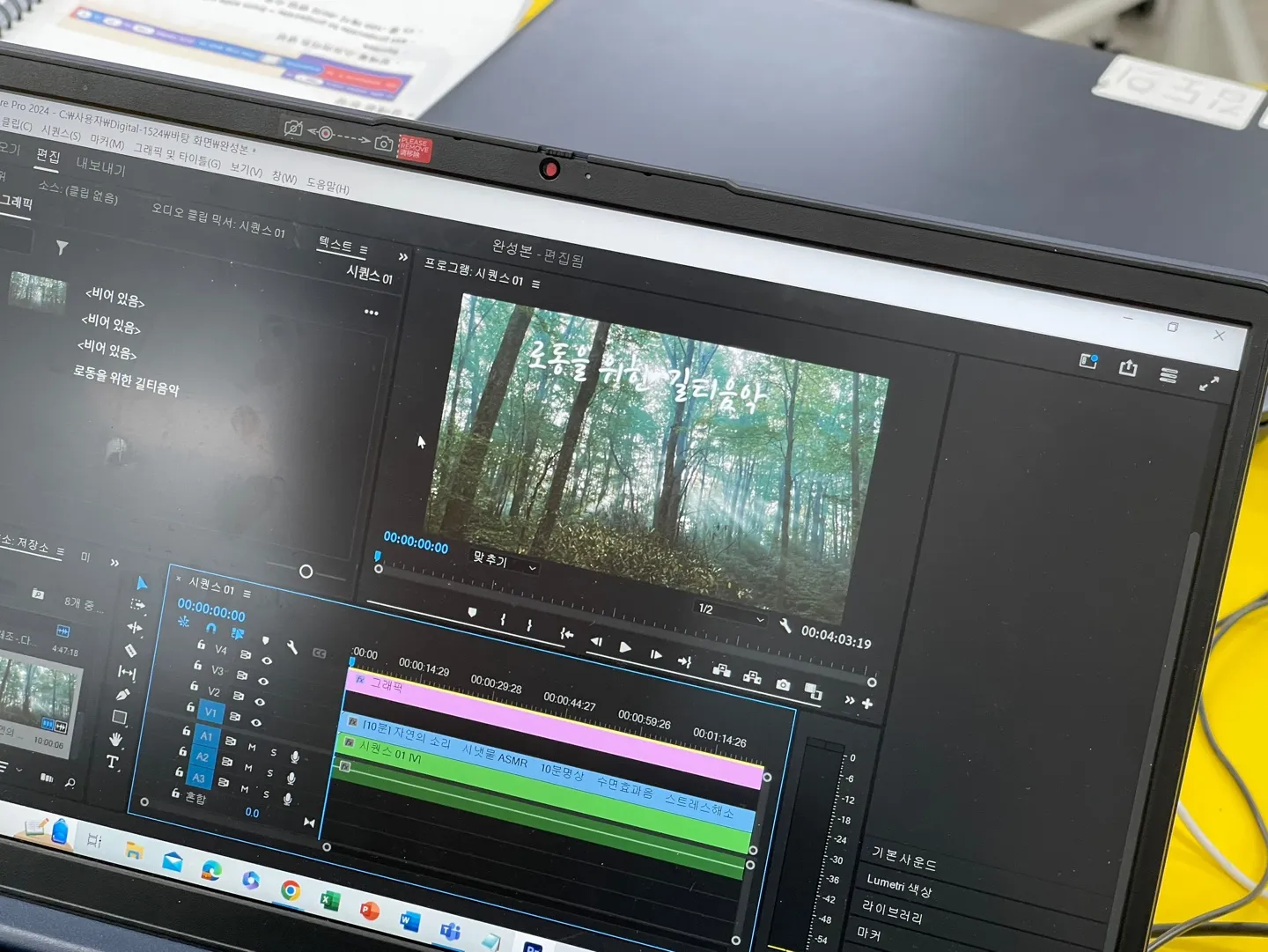1268x952 pixels.
Task: Select the Track Select Forward tool
Action: 138,605
